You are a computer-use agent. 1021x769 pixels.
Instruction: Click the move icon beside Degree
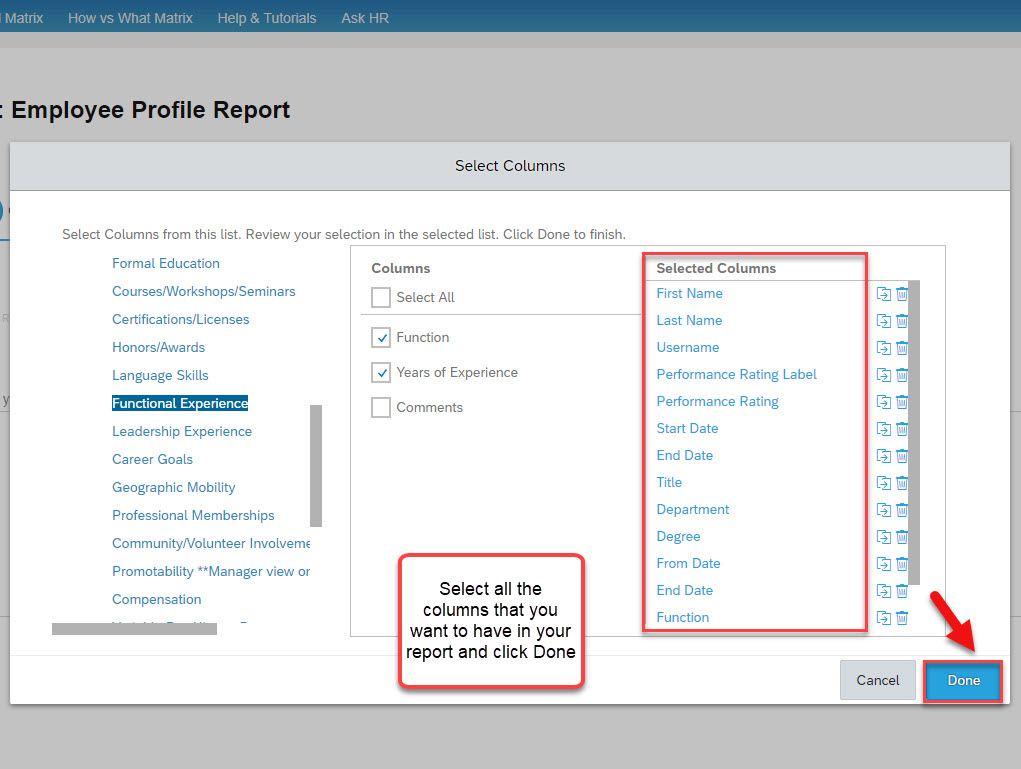pos(883,537)
